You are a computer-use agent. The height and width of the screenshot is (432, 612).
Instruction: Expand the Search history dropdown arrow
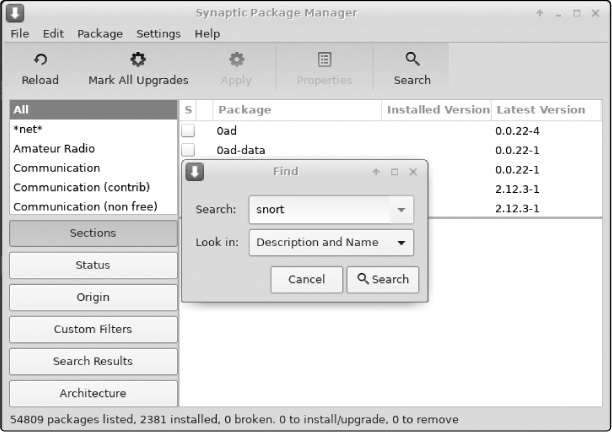click(401, 210)
